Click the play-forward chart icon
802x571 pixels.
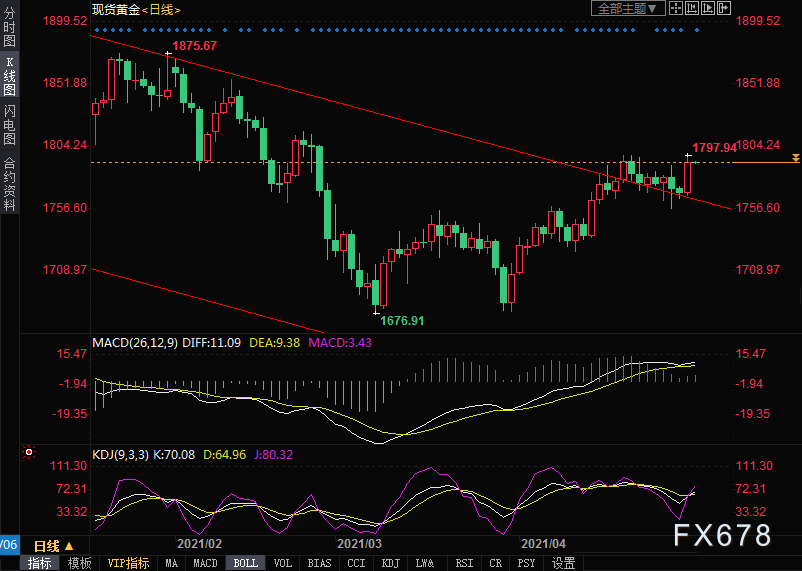pyautogui.click(x=708, y=8)
